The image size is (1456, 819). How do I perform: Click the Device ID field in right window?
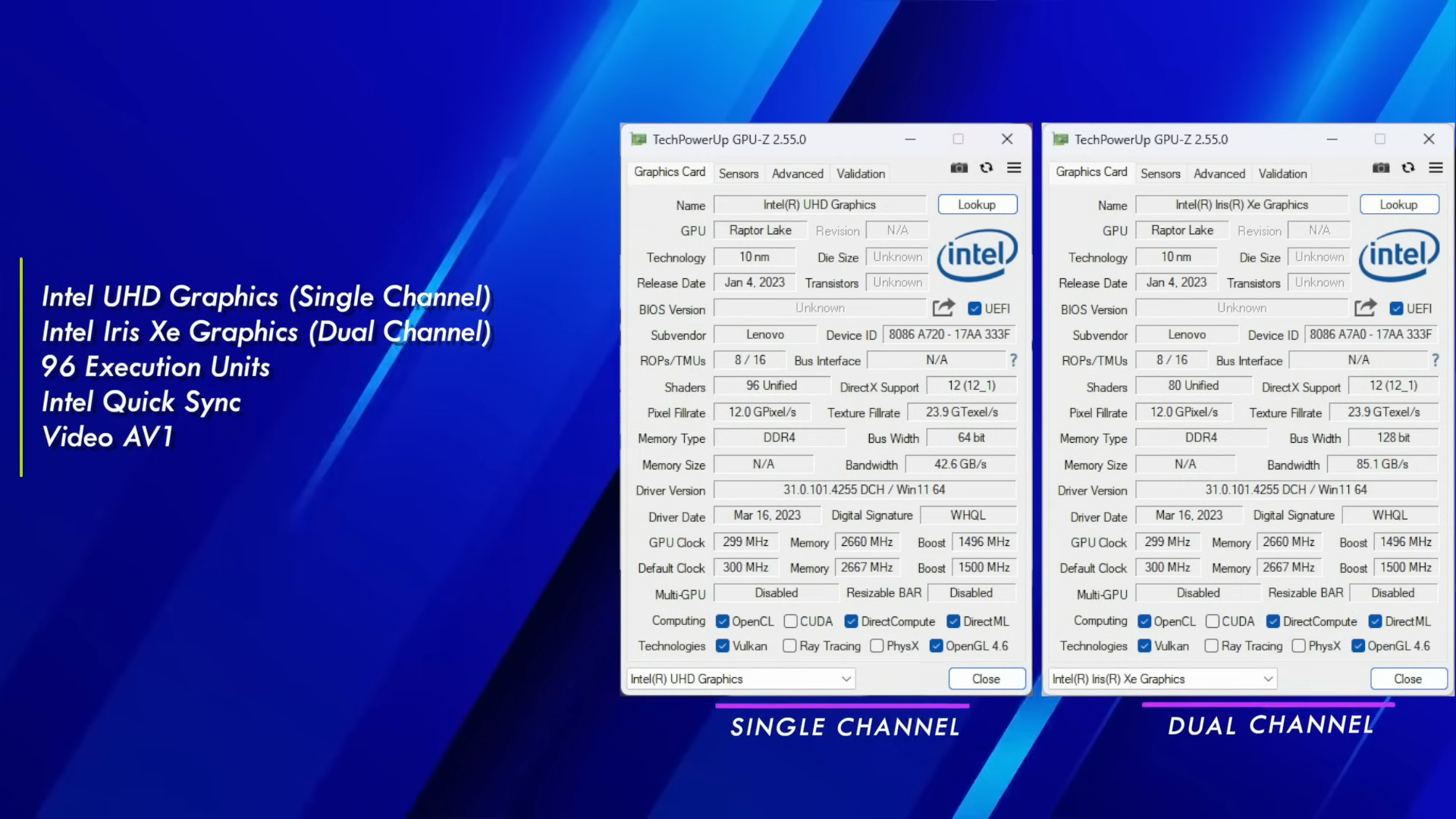tap(1370, 334)
